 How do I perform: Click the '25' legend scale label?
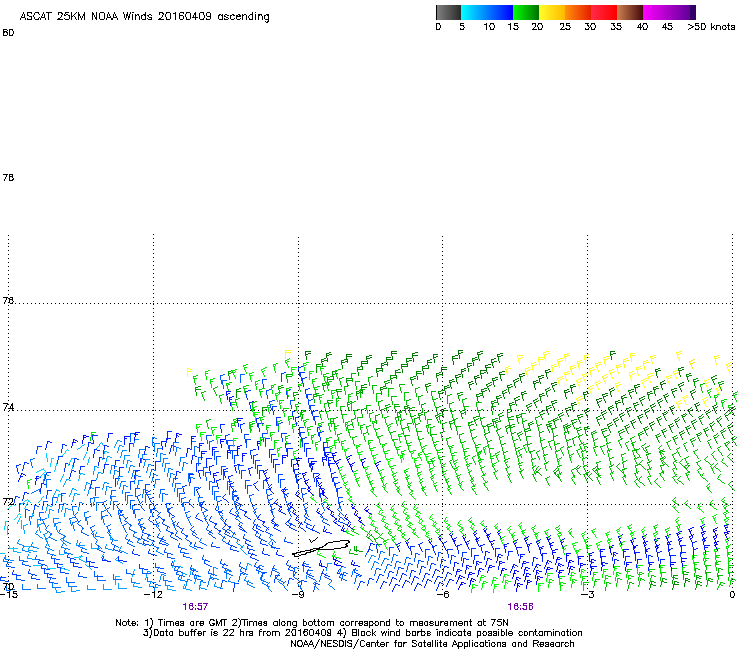click(x=565, y=27)
